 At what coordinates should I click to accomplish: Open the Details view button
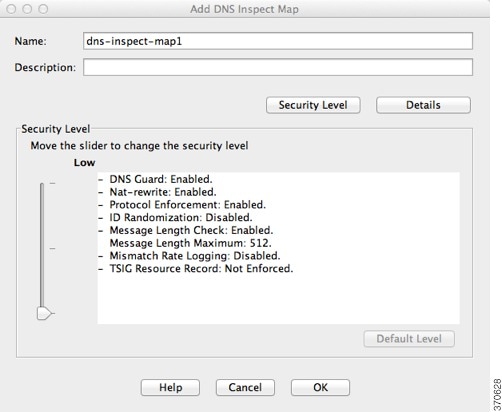tap(423, 105)
